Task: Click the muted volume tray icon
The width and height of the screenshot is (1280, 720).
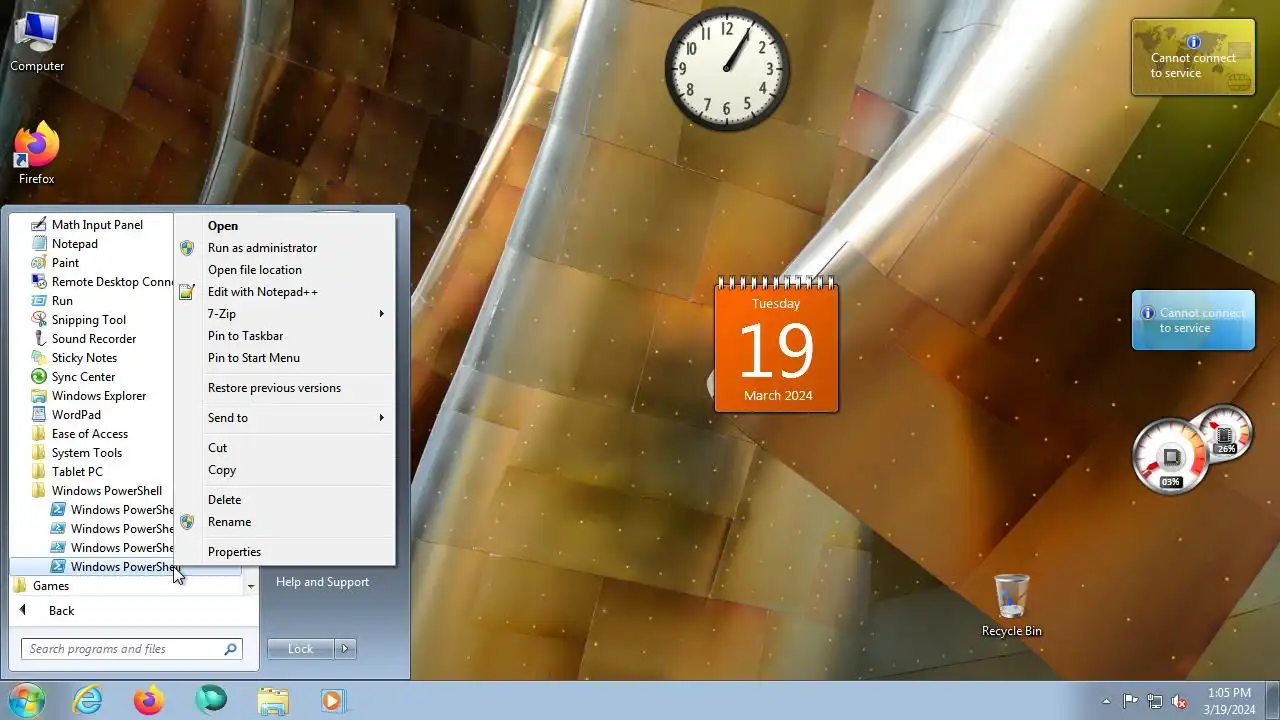Action: (1180, 701)
